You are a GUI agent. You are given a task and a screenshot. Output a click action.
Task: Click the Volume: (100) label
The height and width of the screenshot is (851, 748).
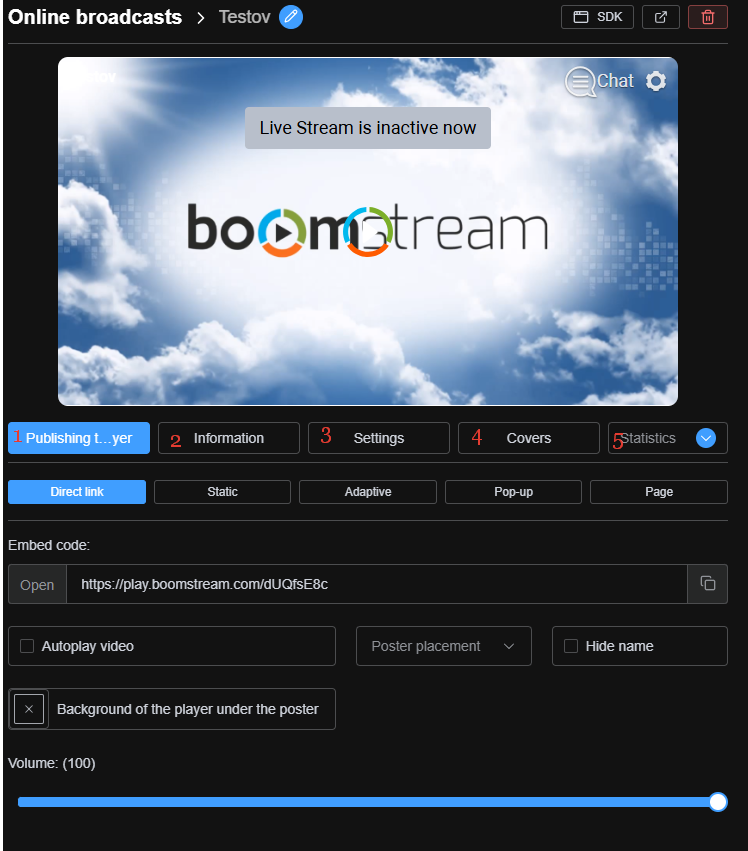(x=52, y=763)
